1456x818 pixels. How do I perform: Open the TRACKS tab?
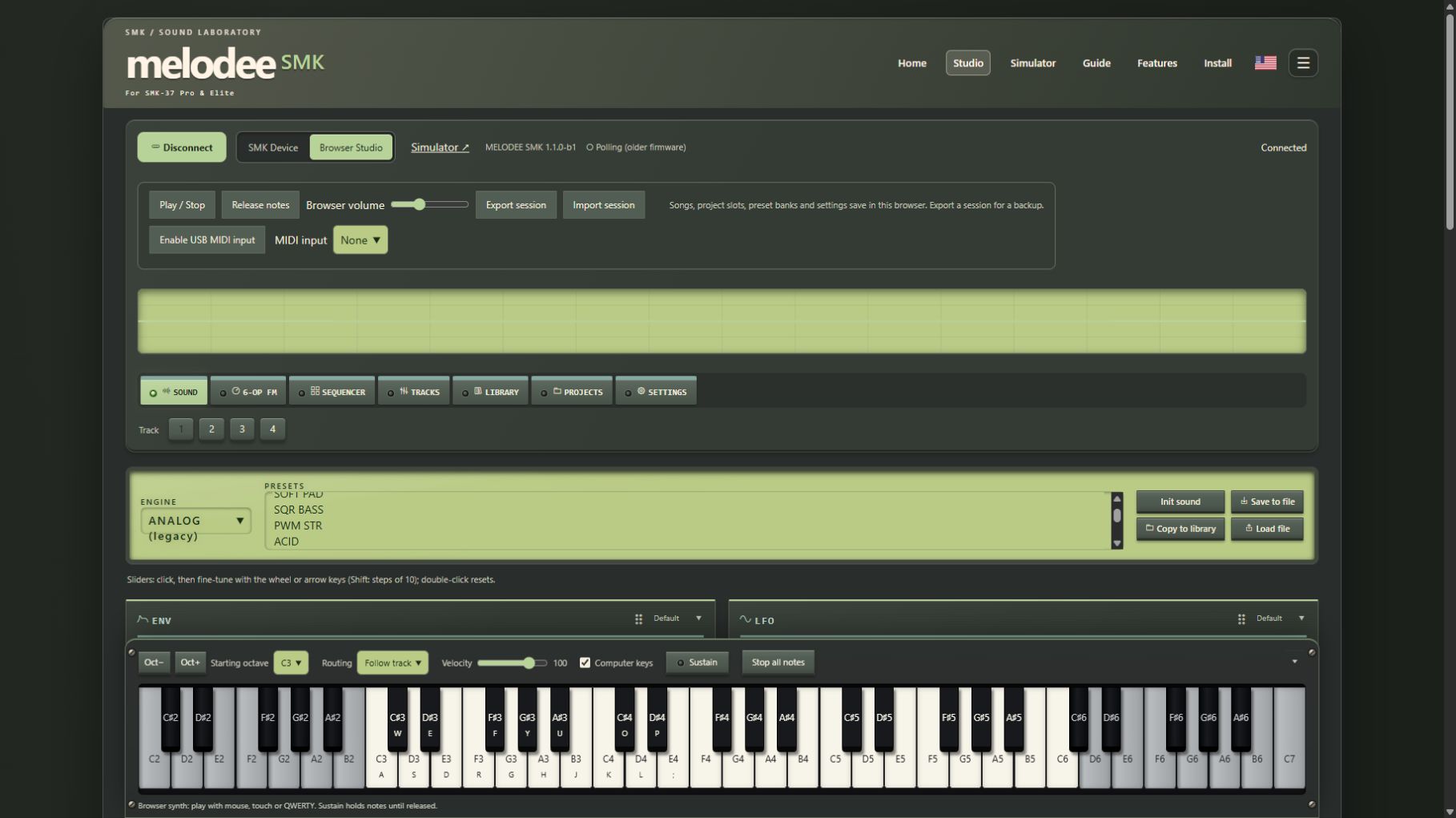pos(414,392)
